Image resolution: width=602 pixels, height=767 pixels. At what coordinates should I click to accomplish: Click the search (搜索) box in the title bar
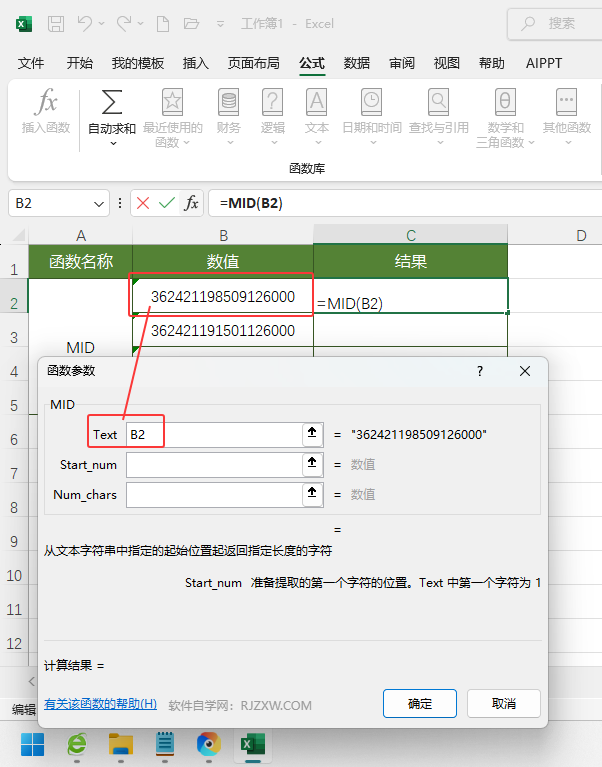click(555, 23)
